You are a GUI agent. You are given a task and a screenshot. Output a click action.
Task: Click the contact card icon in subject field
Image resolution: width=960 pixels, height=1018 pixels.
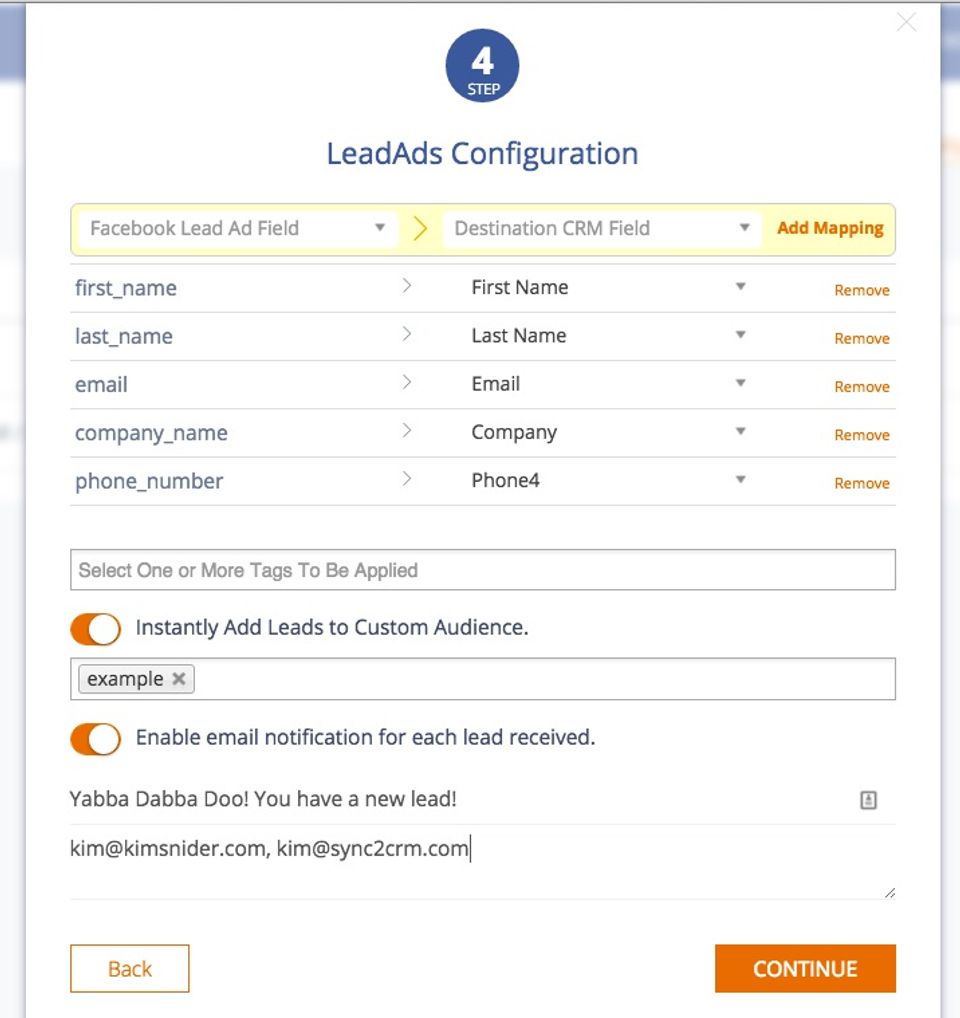pyautogui.click(x=868, y=800)
